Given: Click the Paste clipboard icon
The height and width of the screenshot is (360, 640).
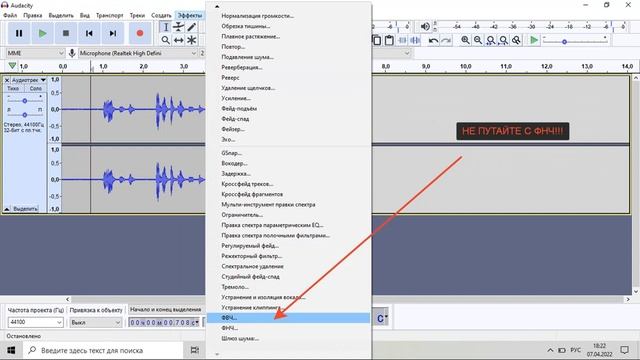Looking at the screenshot, I should (389, 40).
